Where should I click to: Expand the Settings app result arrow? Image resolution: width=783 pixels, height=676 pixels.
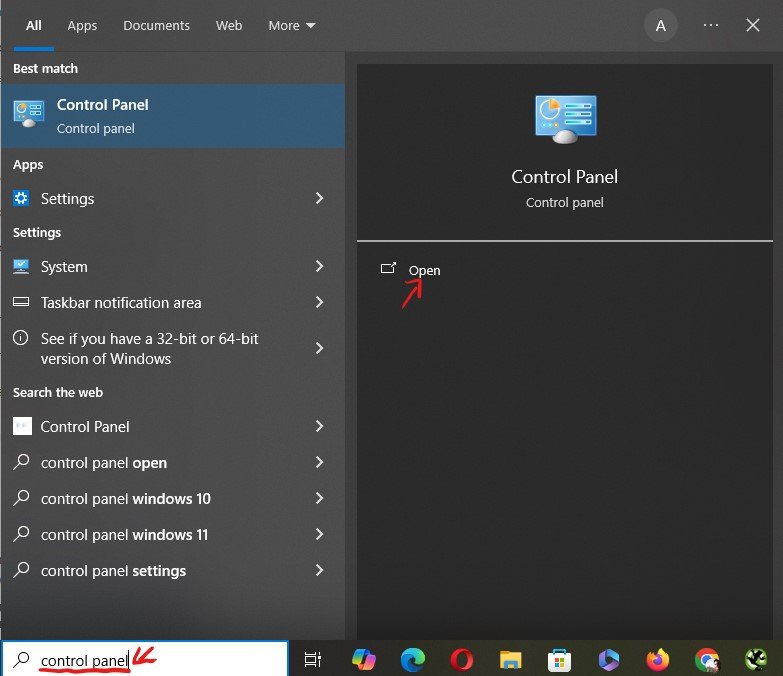[320, 199]
